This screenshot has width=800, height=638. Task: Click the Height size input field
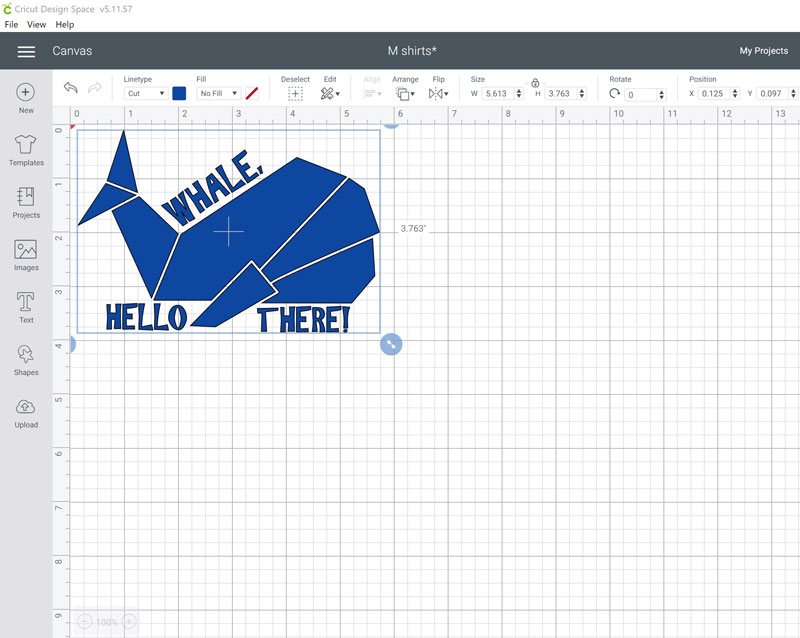[x=561, y=93]
